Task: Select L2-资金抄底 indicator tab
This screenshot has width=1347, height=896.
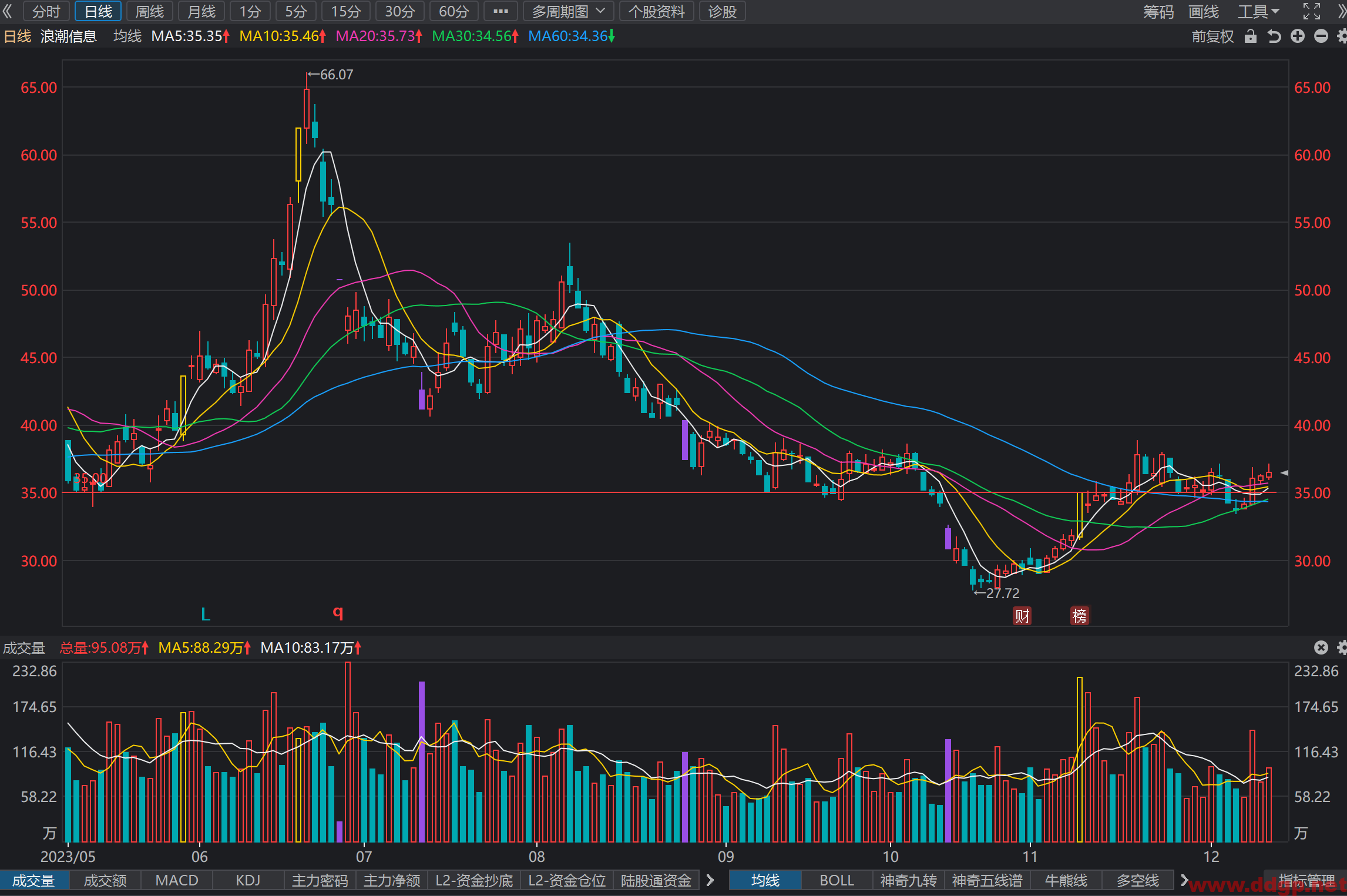Action: (x=474, y=880)
